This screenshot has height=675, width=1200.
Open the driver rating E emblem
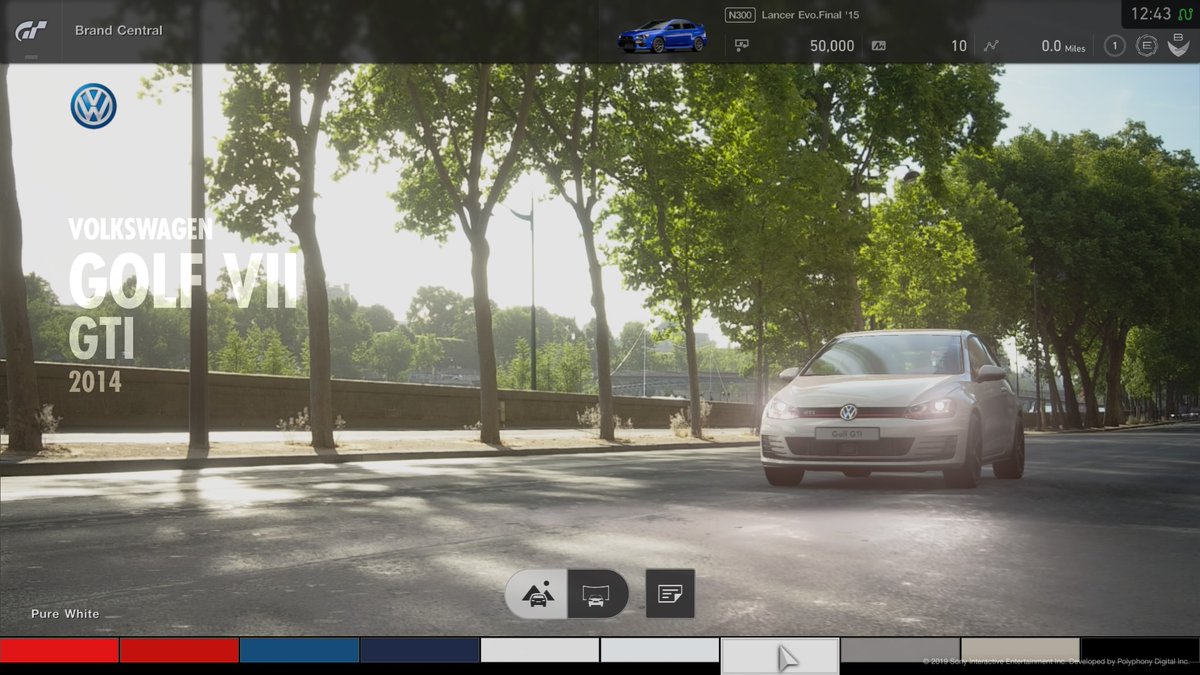1147,46
